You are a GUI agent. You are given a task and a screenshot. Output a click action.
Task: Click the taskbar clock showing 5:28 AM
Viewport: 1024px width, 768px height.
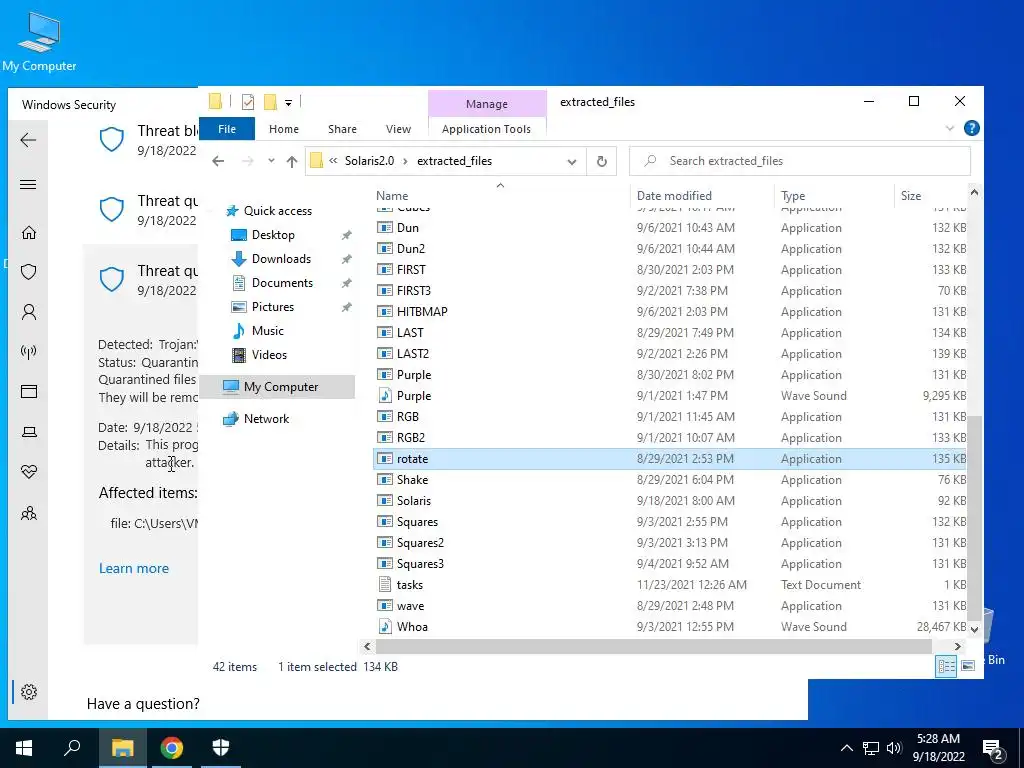[x=938, y=748]
